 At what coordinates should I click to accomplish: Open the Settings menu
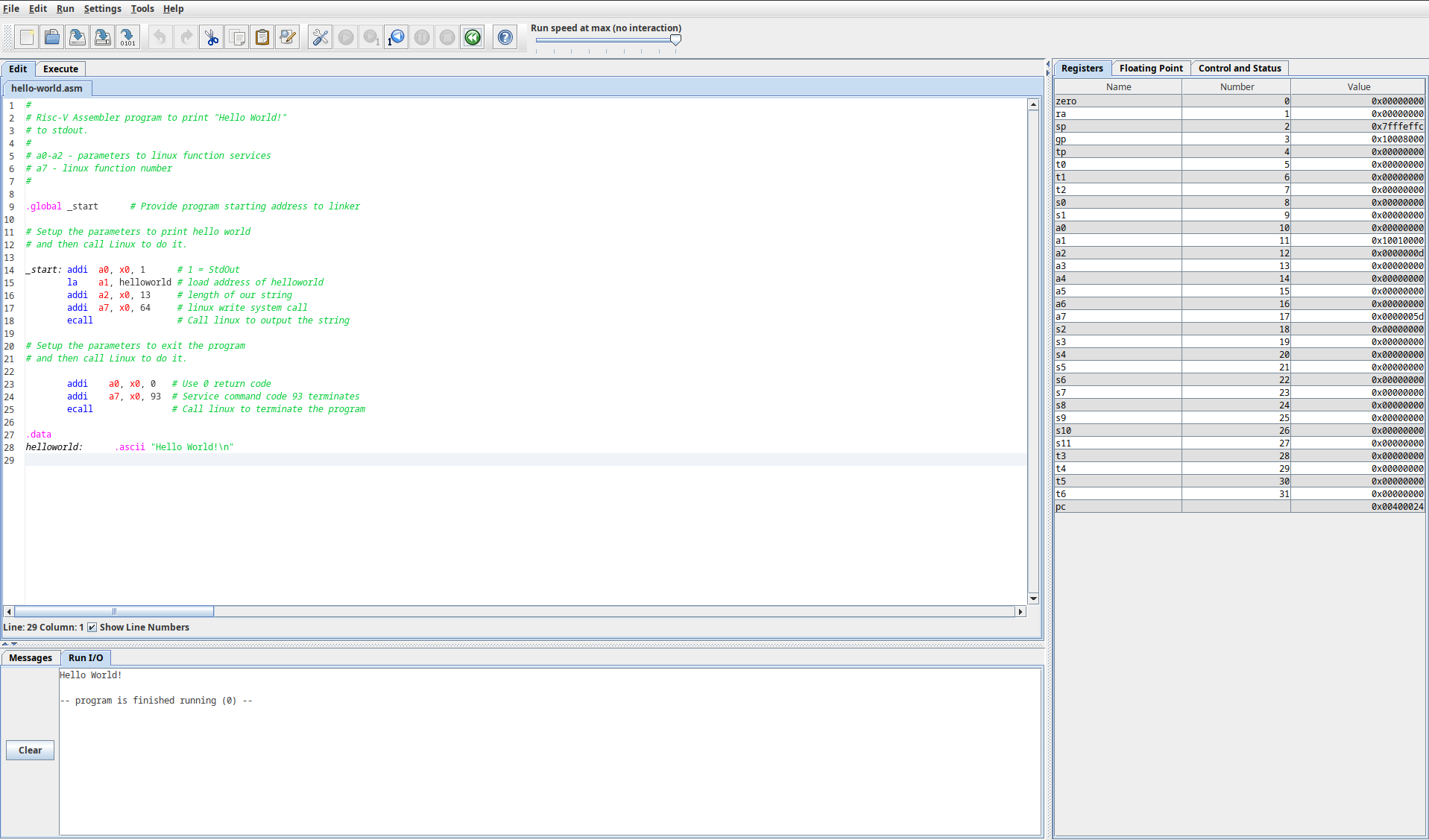[103, 8]
